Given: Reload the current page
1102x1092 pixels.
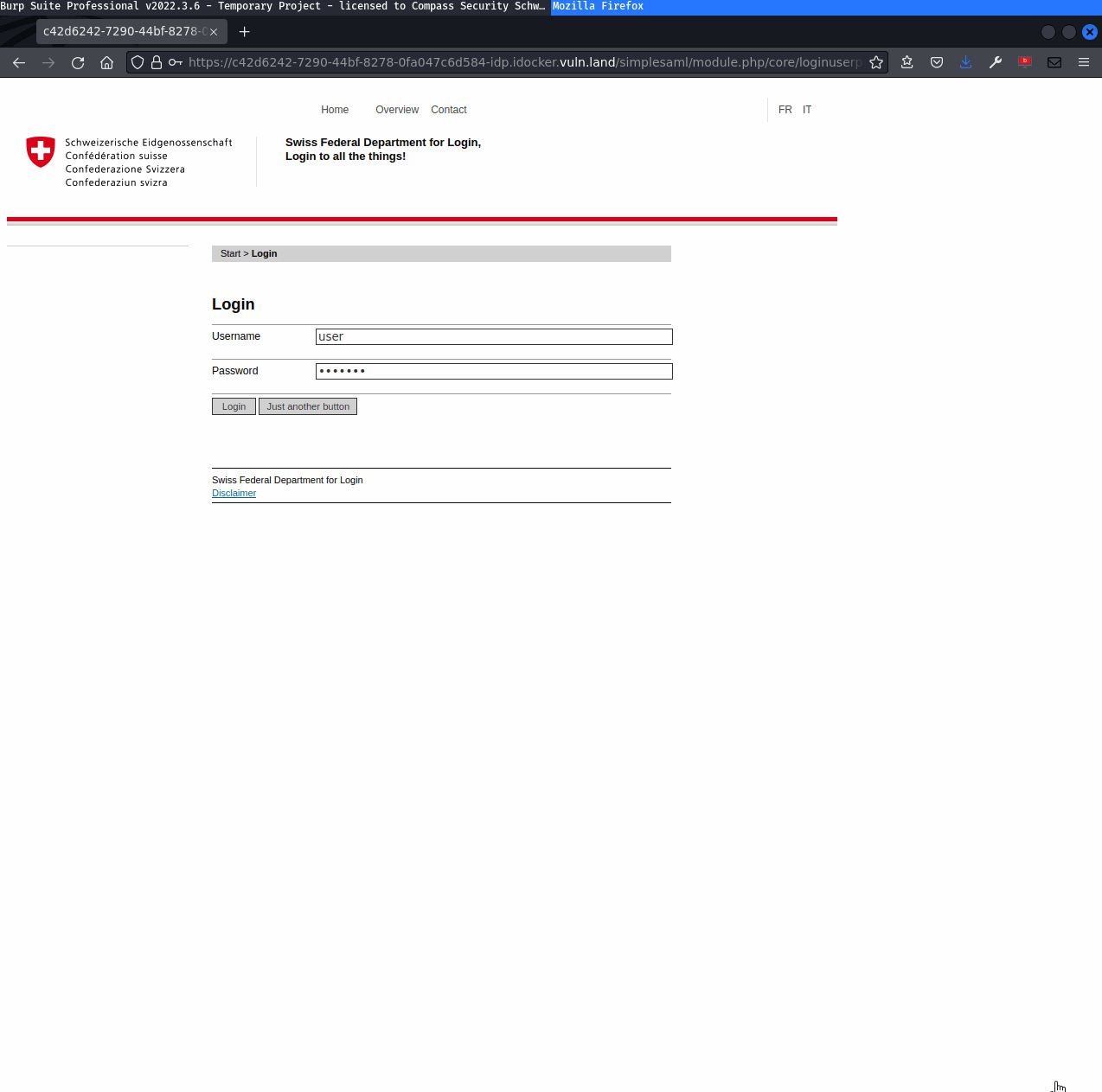Looking at the screenshot, I should [x=78, y=62].
